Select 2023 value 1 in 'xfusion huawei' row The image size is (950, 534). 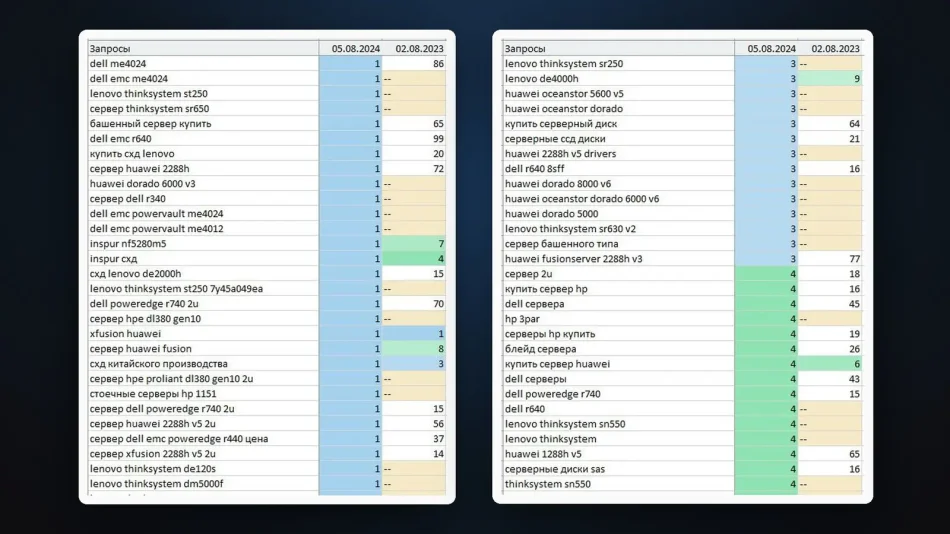click(x=414, y=334)
